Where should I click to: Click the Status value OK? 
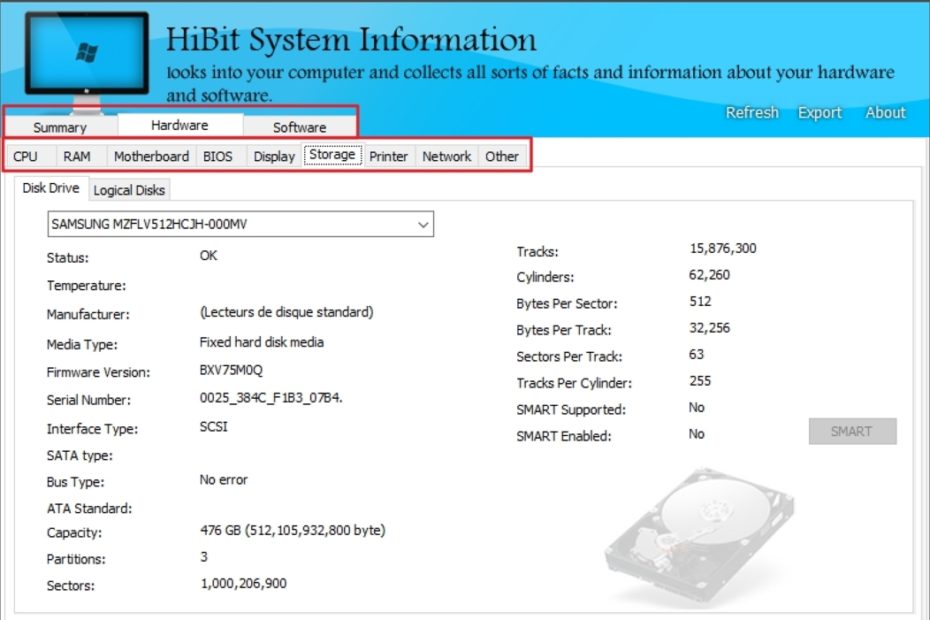point(208,256)
